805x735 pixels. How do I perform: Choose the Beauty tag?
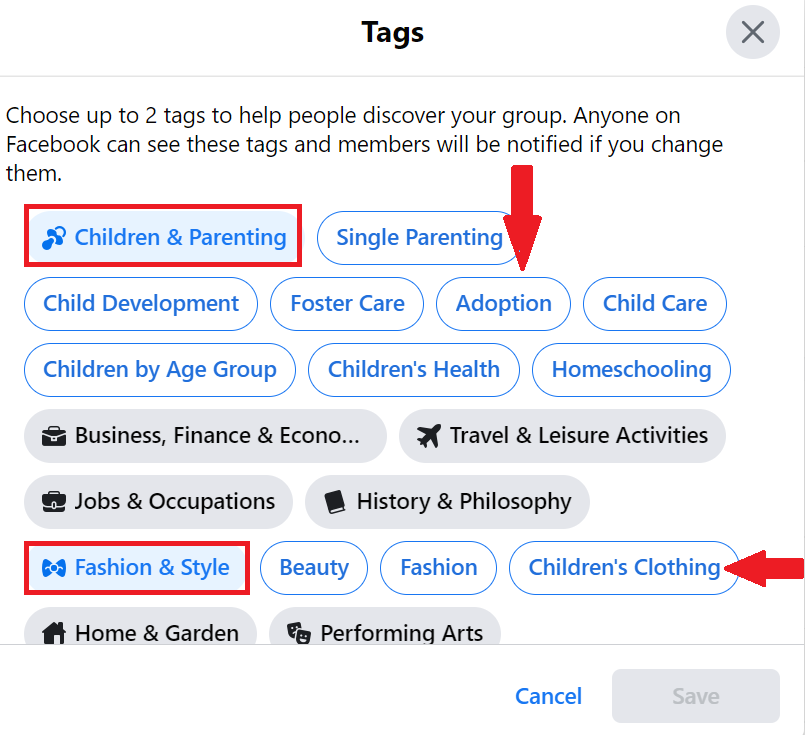coord(313,568)
